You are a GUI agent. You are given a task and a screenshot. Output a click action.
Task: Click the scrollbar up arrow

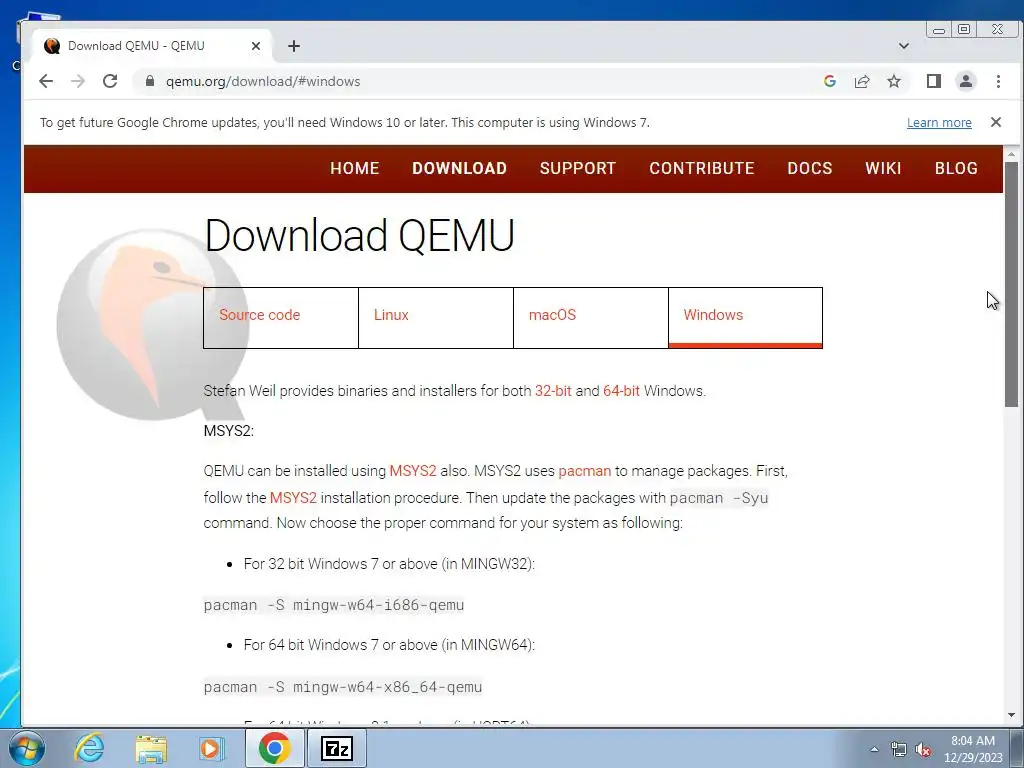[1012, 155]
